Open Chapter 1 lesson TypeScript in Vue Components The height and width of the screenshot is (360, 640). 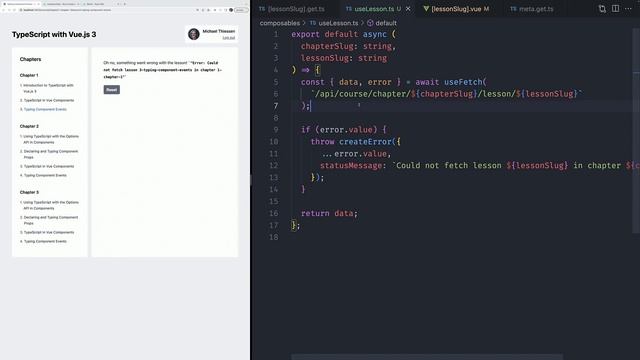[x=47, y=100]
